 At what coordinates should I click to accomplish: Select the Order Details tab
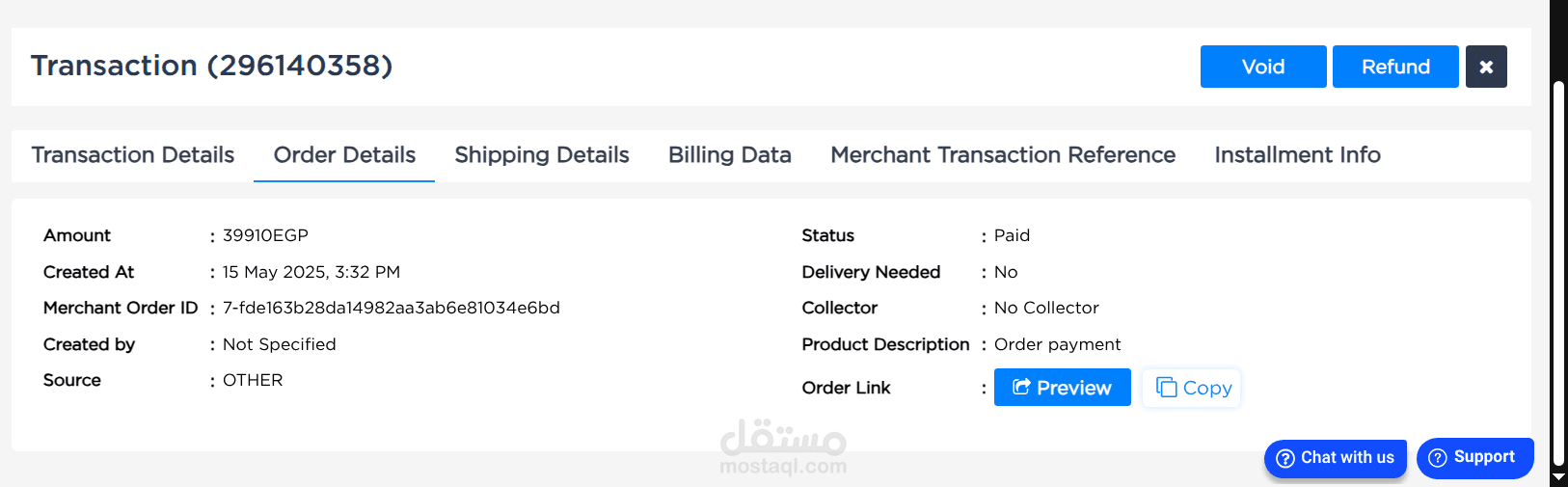click(344, 155)
